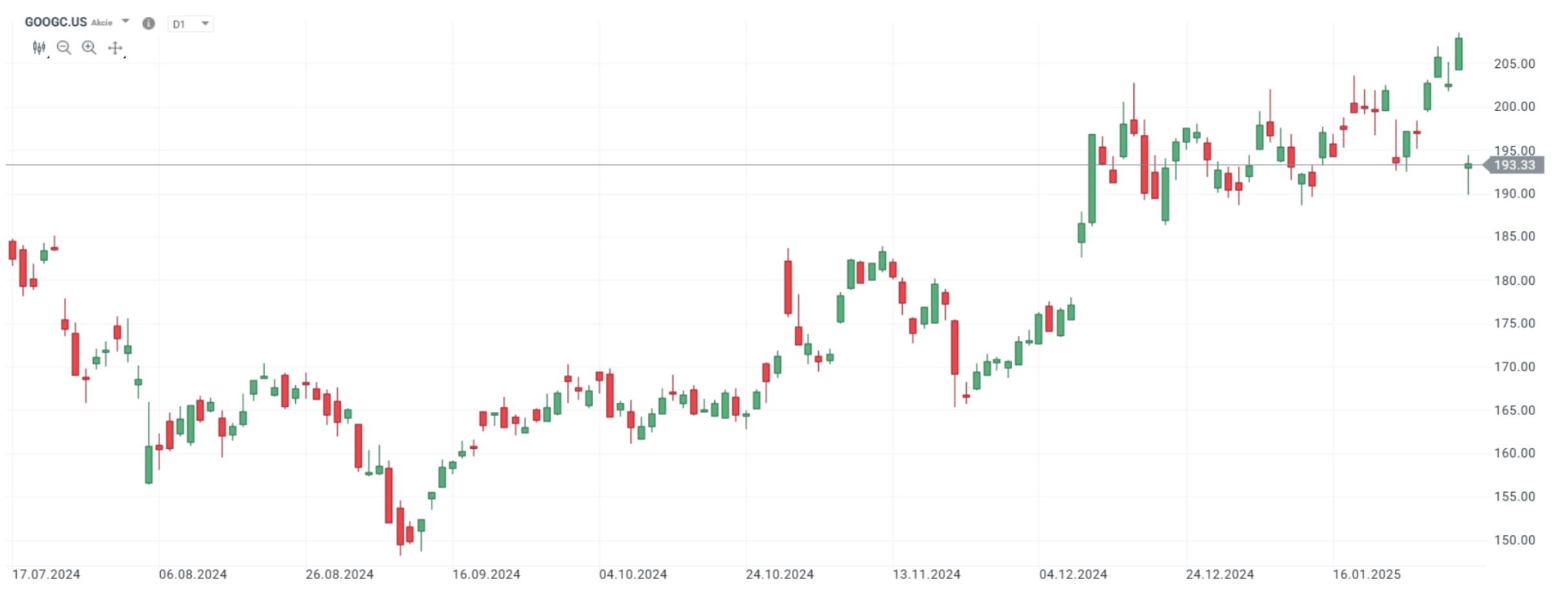Click the 193.33 current price label
The image size is (1568, 607).
(x=1514, y=165)
